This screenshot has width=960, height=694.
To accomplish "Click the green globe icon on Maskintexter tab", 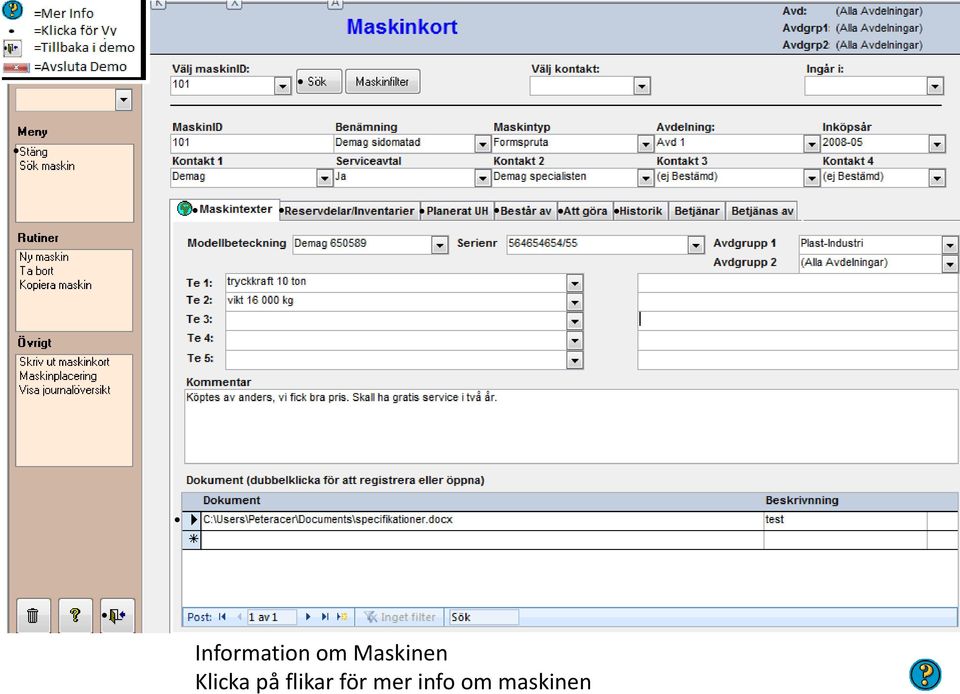I will tap(184, 209).
